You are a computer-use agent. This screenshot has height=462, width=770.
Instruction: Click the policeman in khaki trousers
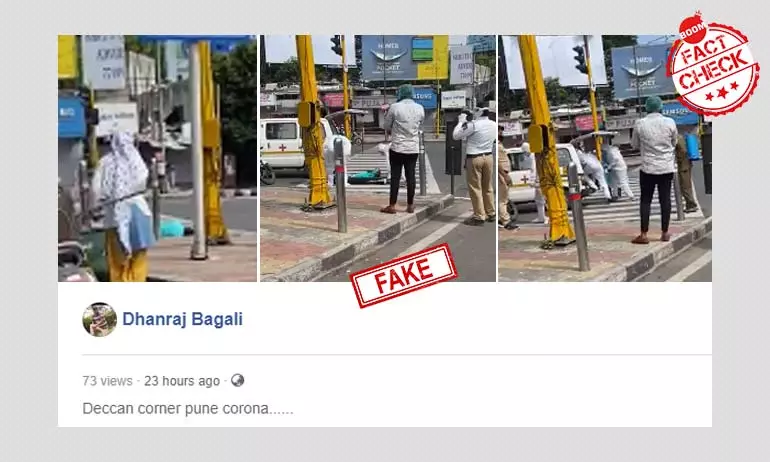point(476,167)
